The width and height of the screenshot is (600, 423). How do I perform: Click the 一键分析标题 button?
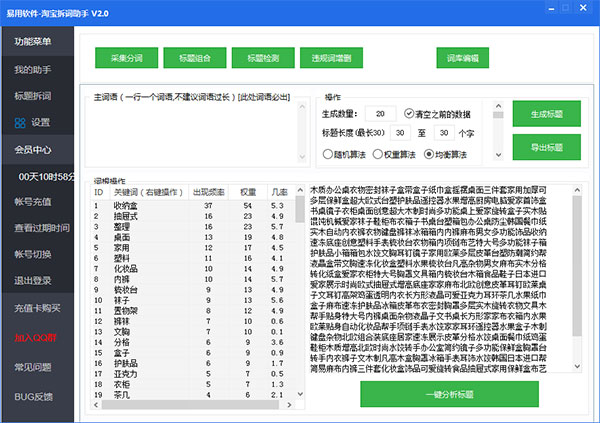tap(450, 394)
